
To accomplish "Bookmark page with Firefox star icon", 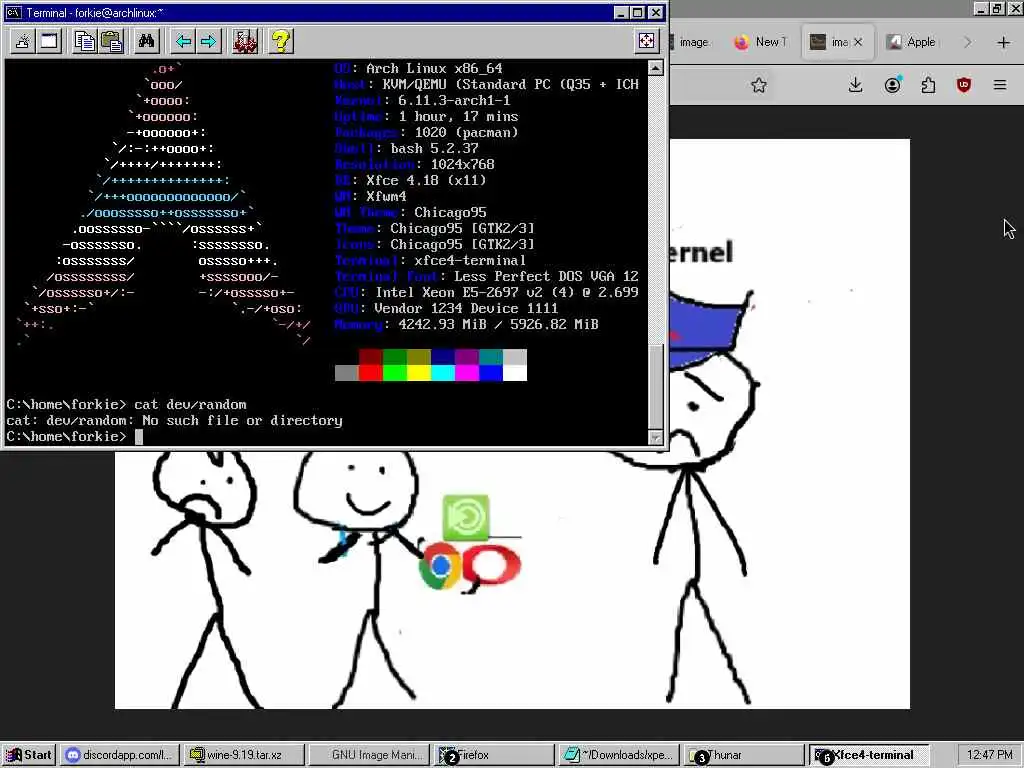I will (x=758, y=85).
